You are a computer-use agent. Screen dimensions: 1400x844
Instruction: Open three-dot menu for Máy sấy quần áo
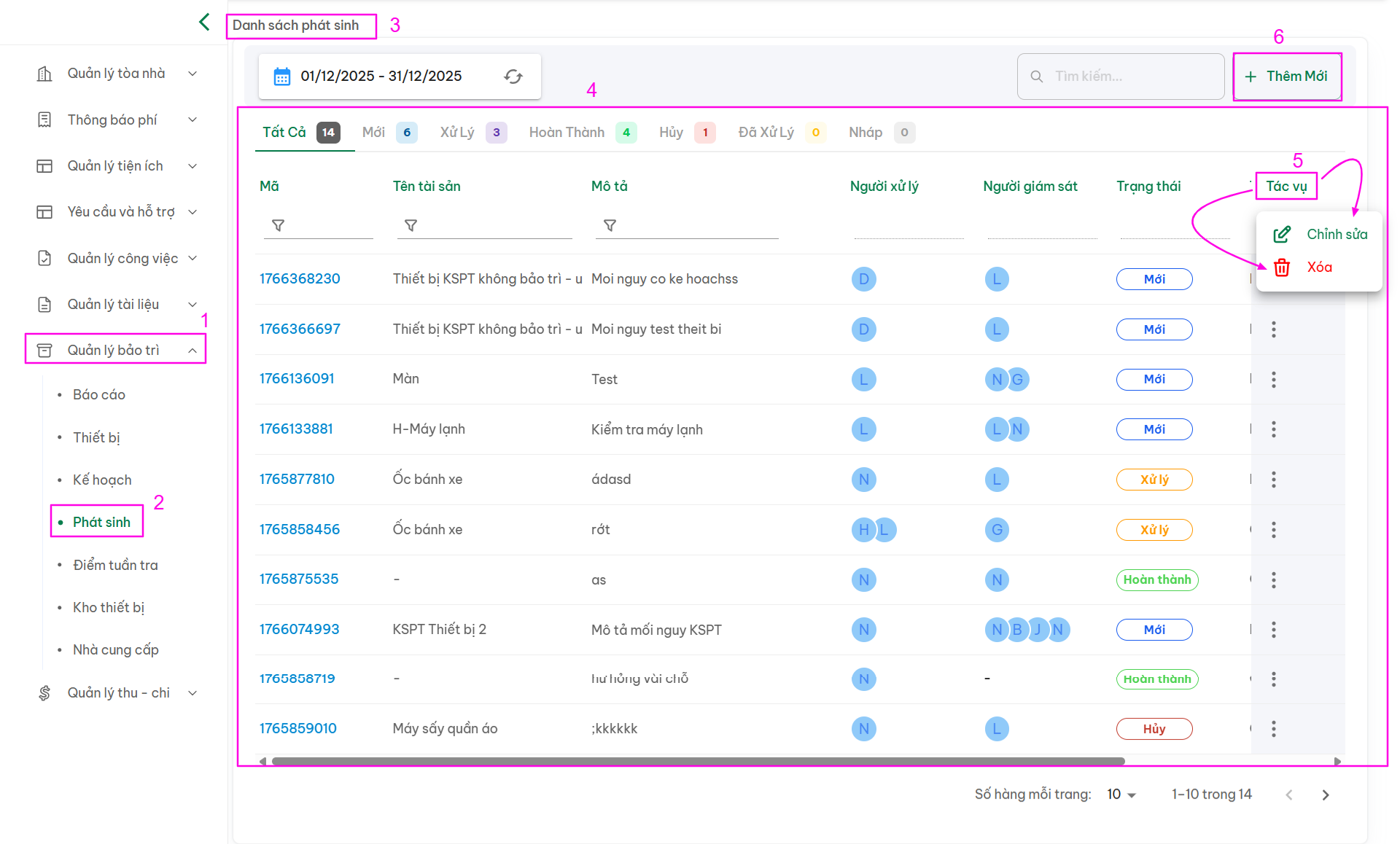(x=1273, y=729)
